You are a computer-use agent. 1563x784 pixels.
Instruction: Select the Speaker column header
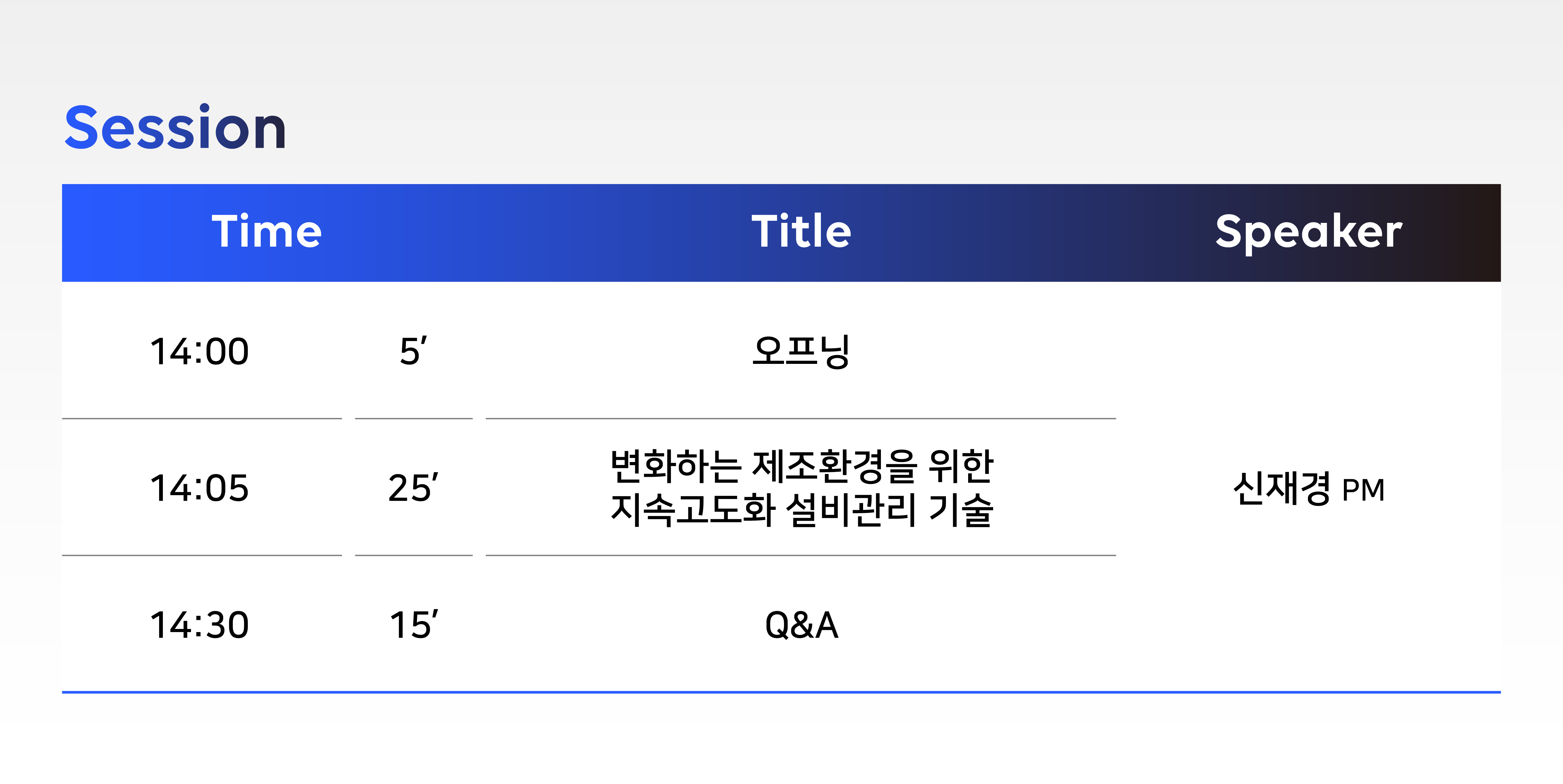pyautogui.click(x=1309, y=232)
